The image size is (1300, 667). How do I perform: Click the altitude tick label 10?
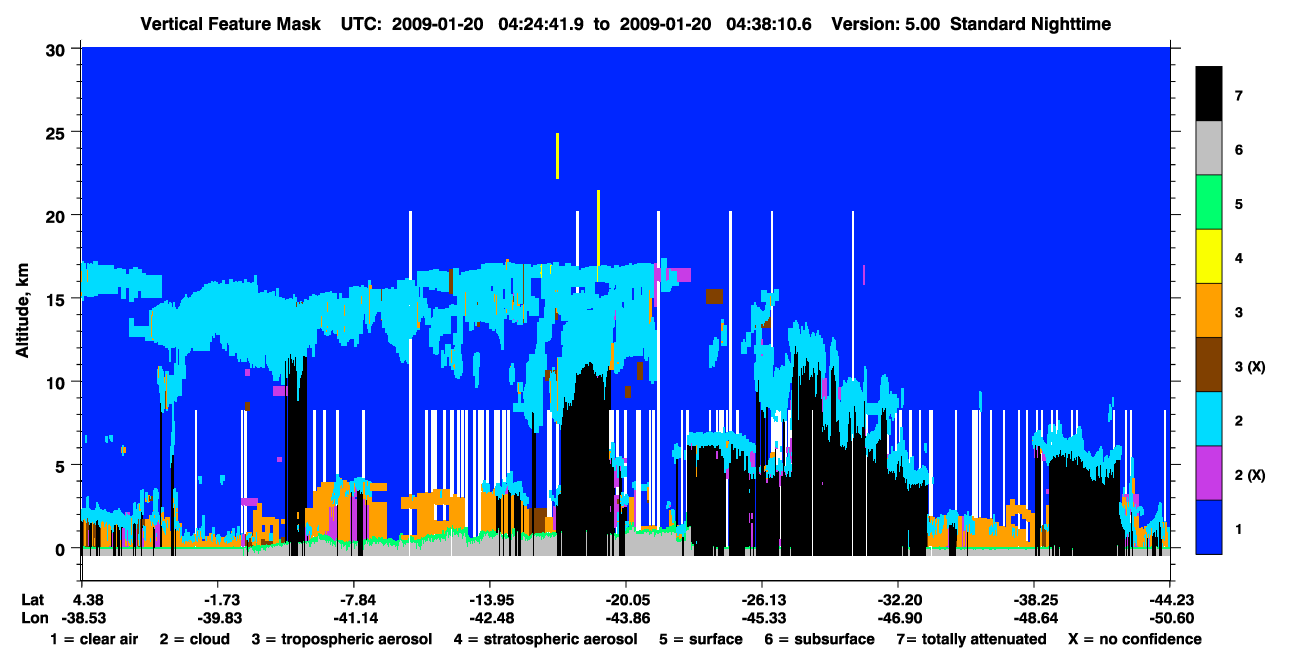coord(58,382)
